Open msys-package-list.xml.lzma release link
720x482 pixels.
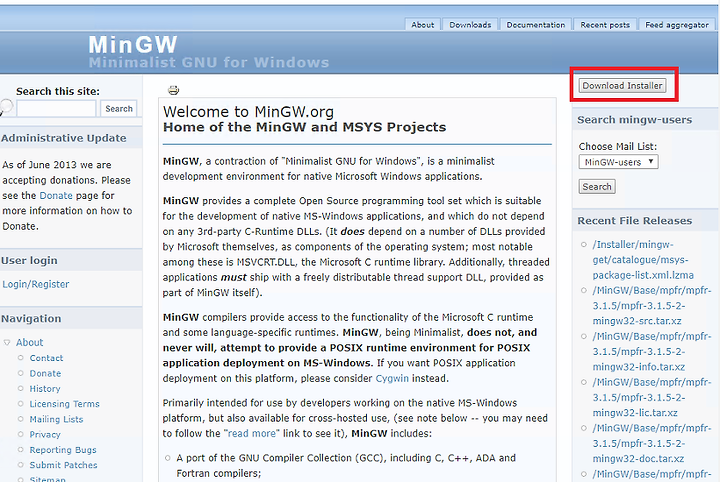pos(643,260)
